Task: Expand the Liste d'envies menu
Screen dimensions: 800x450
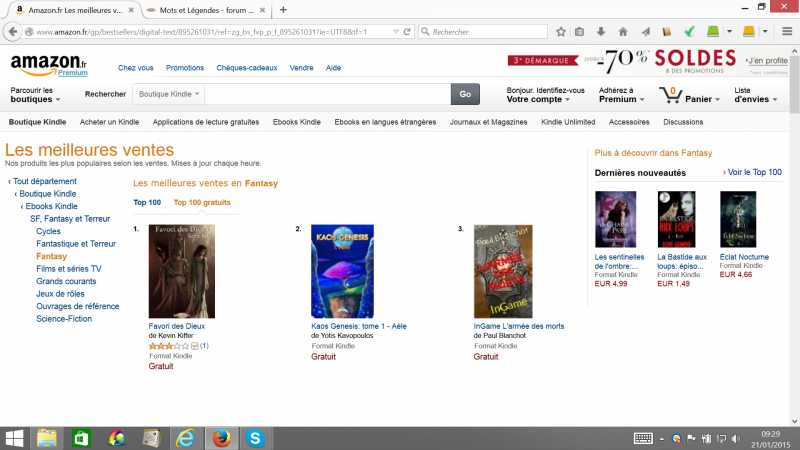Action: coord(756,95)
